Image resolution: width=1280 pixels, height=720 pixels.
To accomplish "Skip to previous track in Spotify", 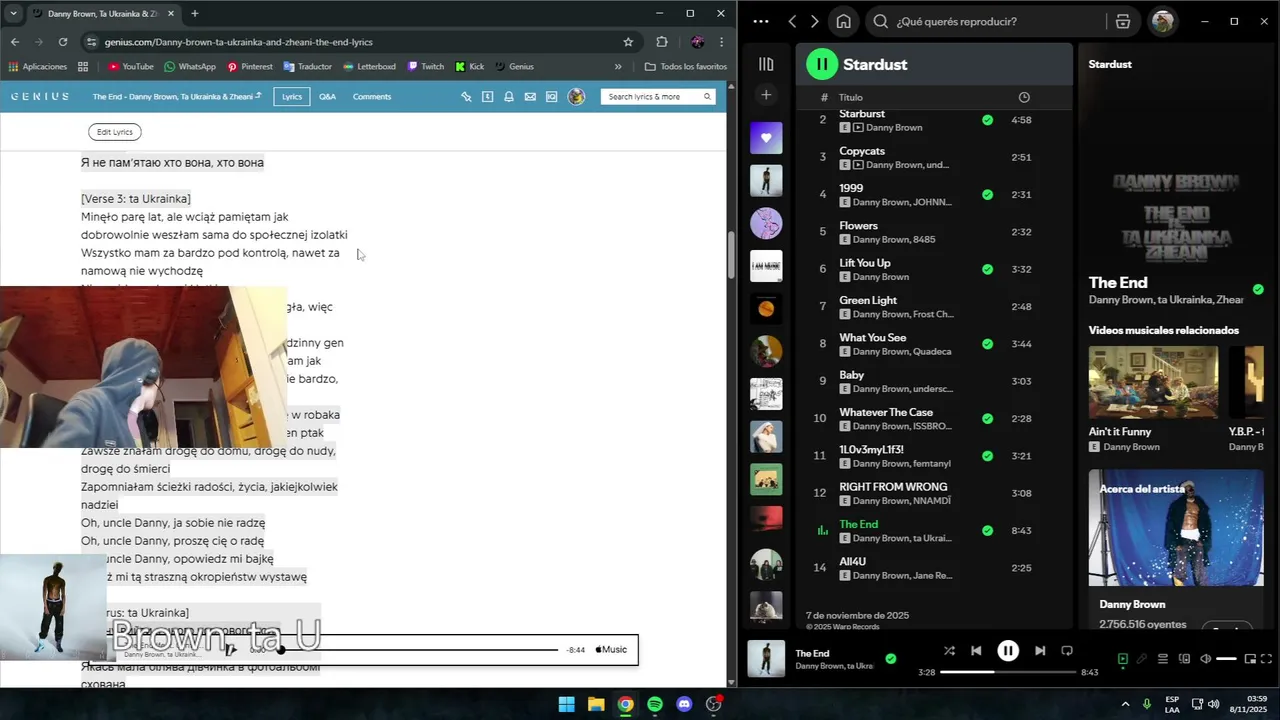I will pyautogui.click(x=976, y=651).
